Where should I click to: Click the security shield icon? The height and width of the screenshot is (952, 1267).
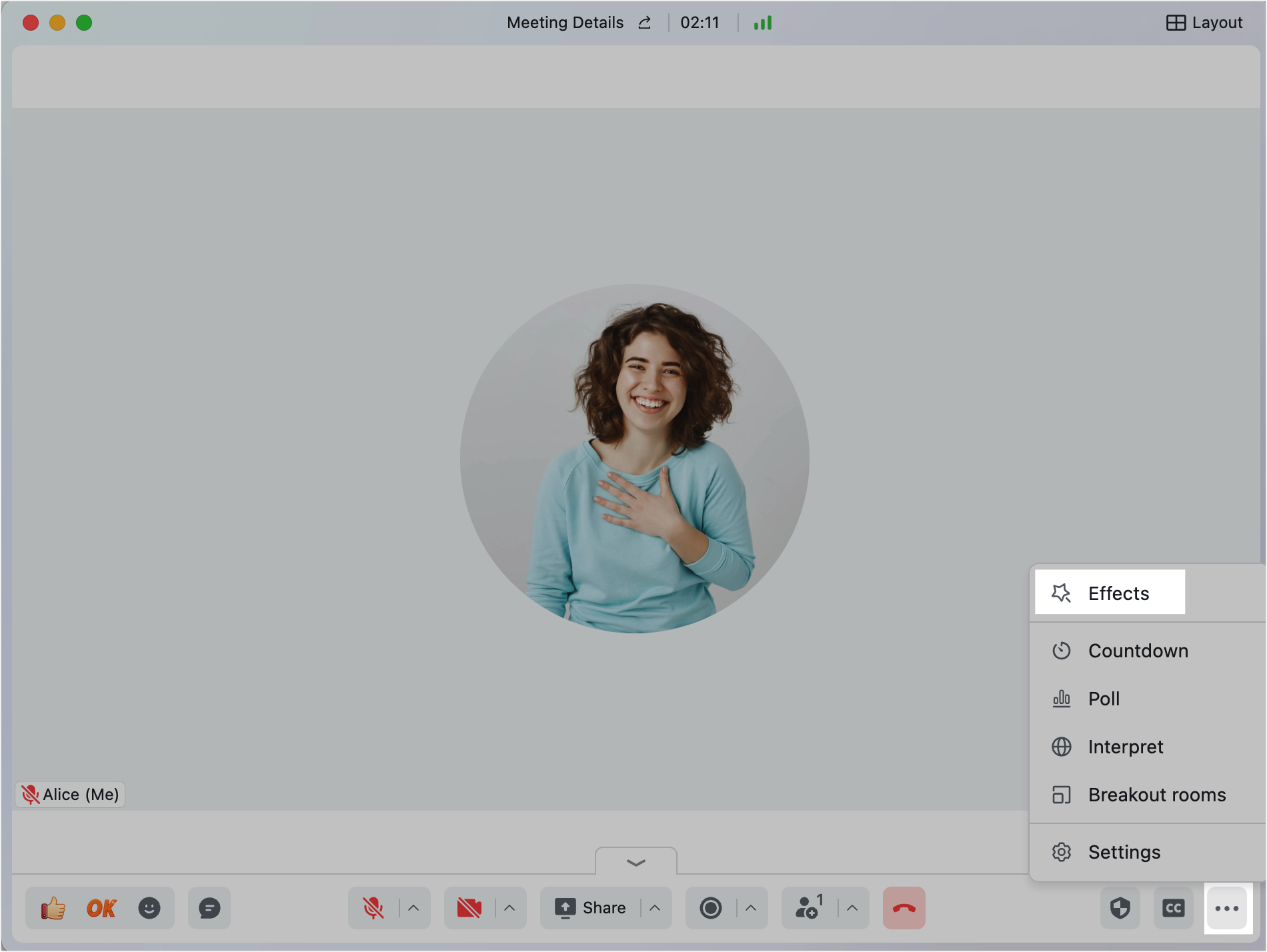point(1120,908)
